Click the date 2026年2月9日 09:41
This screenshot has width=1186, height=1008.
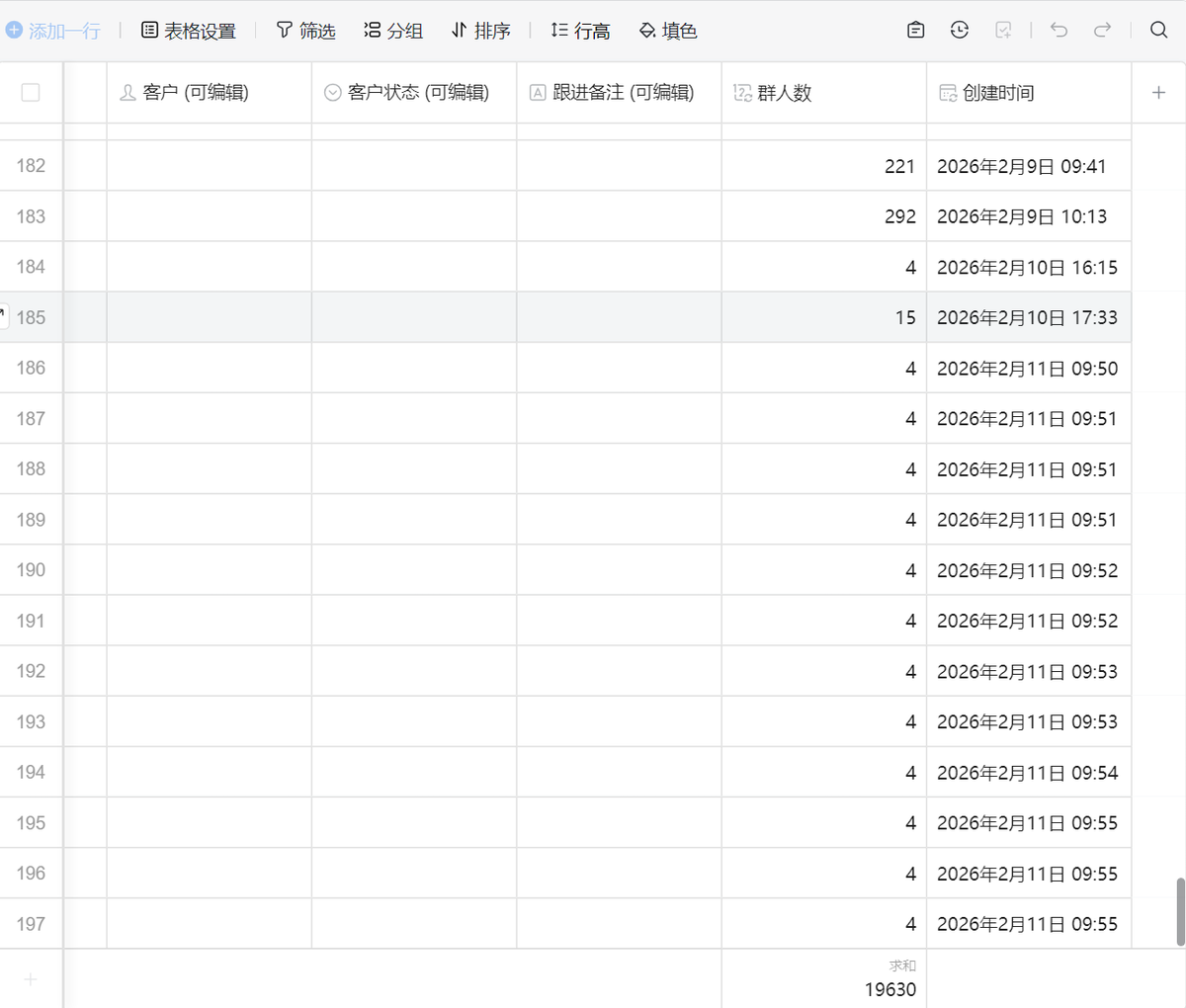click(1021, 167)
